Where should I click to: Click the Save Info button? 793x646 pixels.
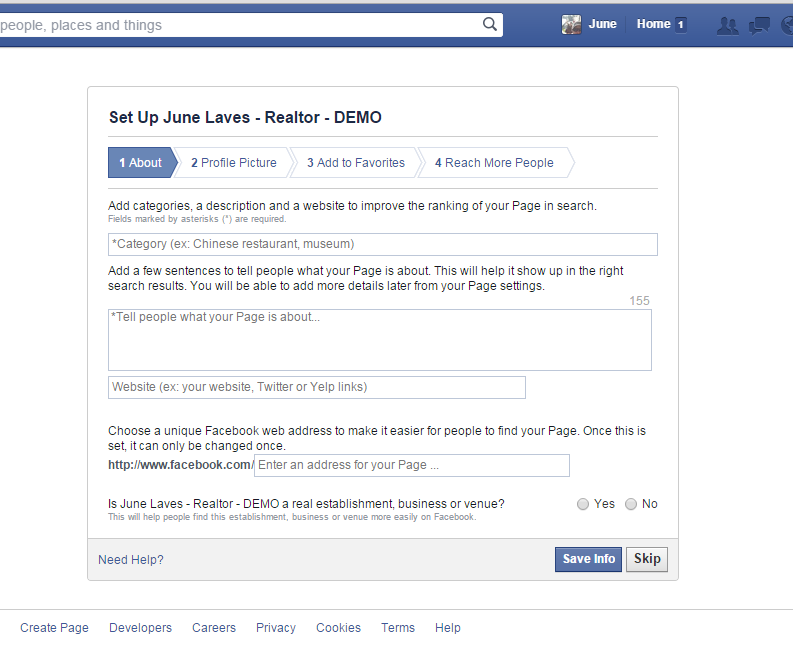click(588, 559)
